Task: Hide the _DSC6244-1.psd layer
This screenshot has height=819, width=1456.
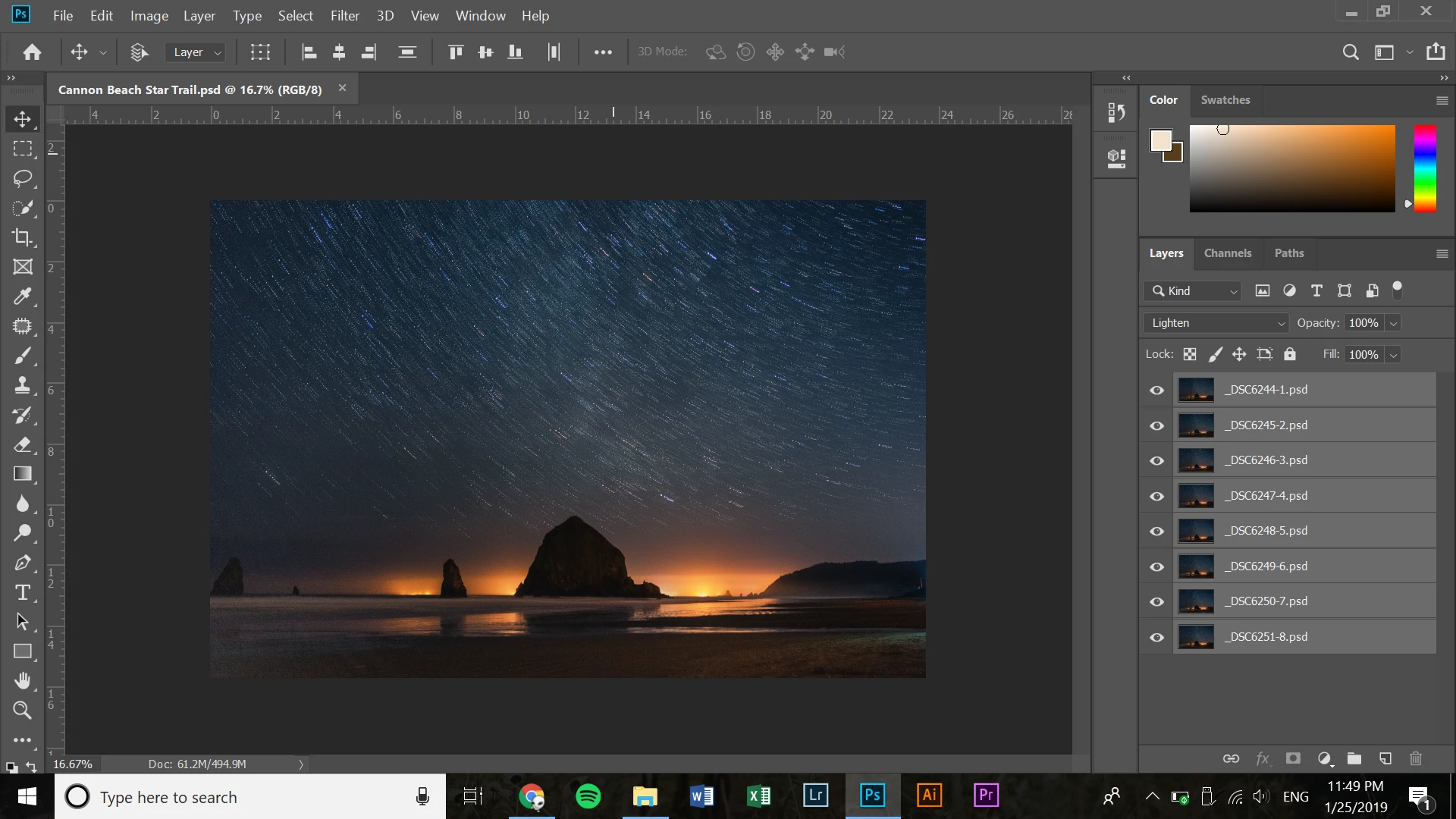Action: point(1156,390)
